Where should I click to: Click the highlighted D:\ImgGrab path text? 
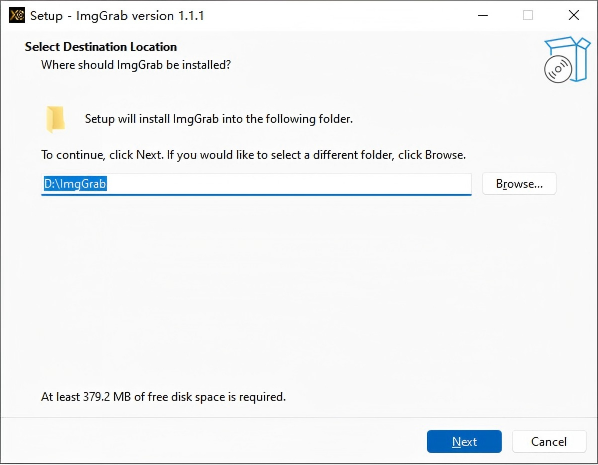(x=75, y=184)
